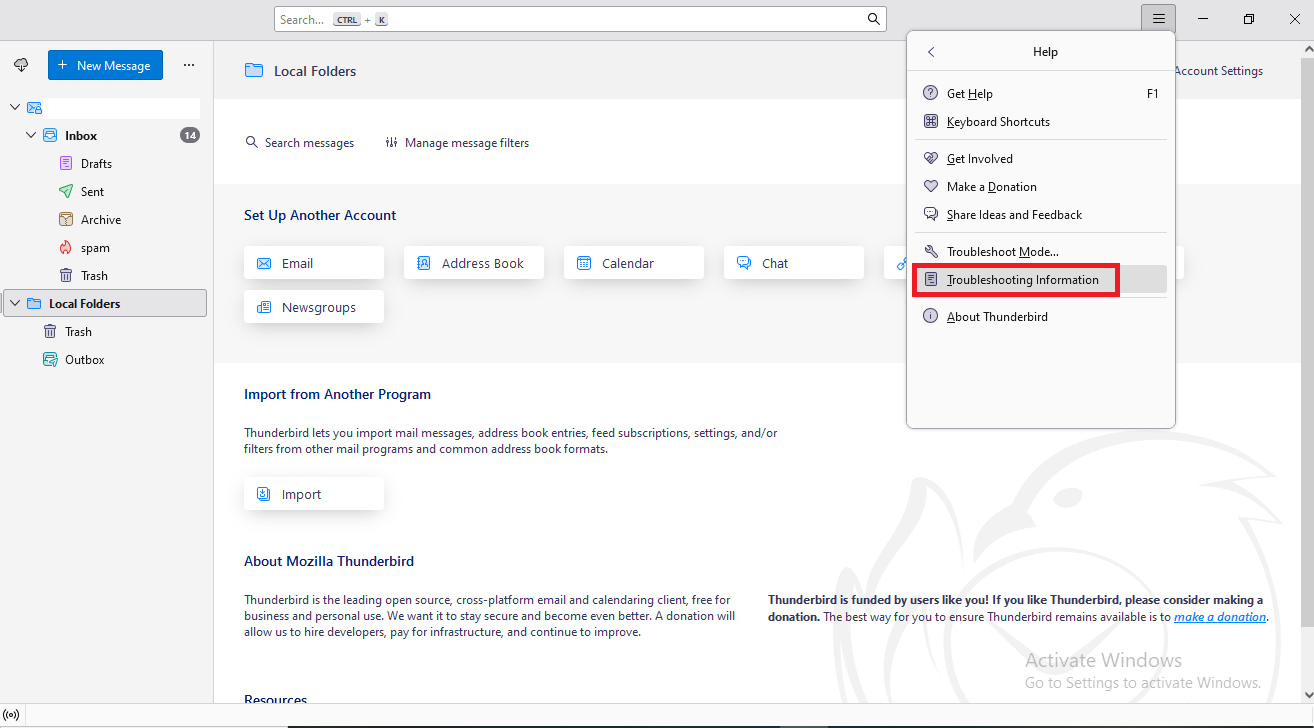Image resolution: width=1314 pixels, height=728 pixels.
Task: Click the Archive folder box icon
Action: click(66, 220)
